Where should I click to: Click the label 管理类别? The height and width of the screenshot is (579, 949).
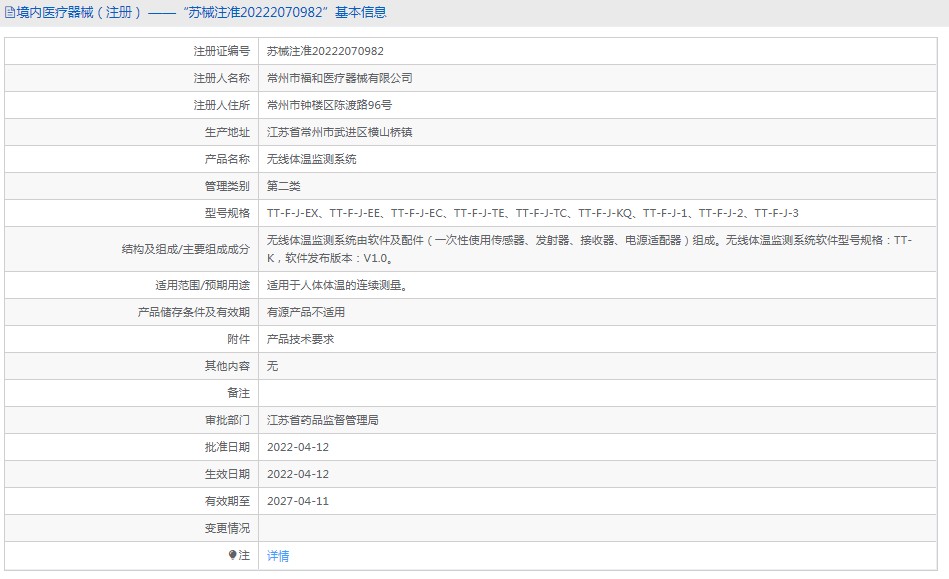[227, 186]
